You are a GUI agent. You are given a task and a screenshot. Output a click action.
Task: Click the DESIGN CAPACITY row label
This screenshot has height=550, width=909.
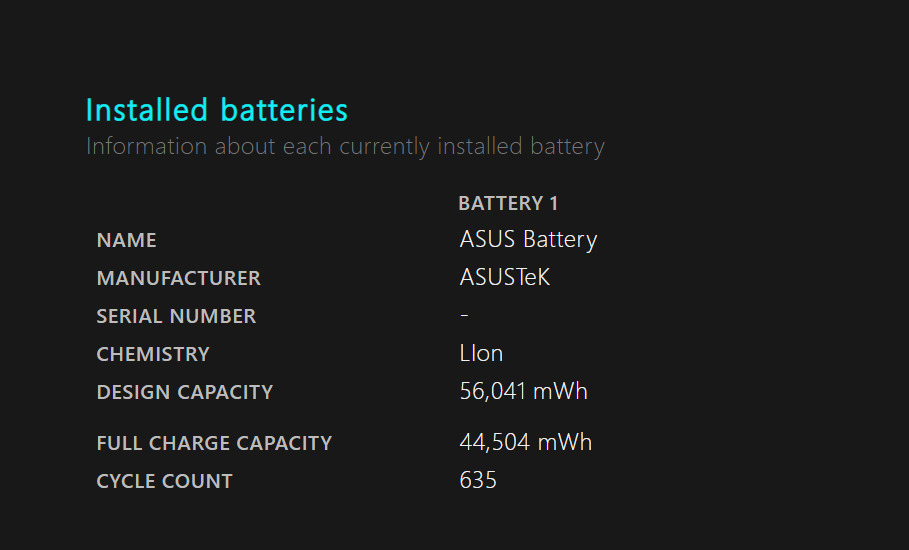(x=184, y=393)
